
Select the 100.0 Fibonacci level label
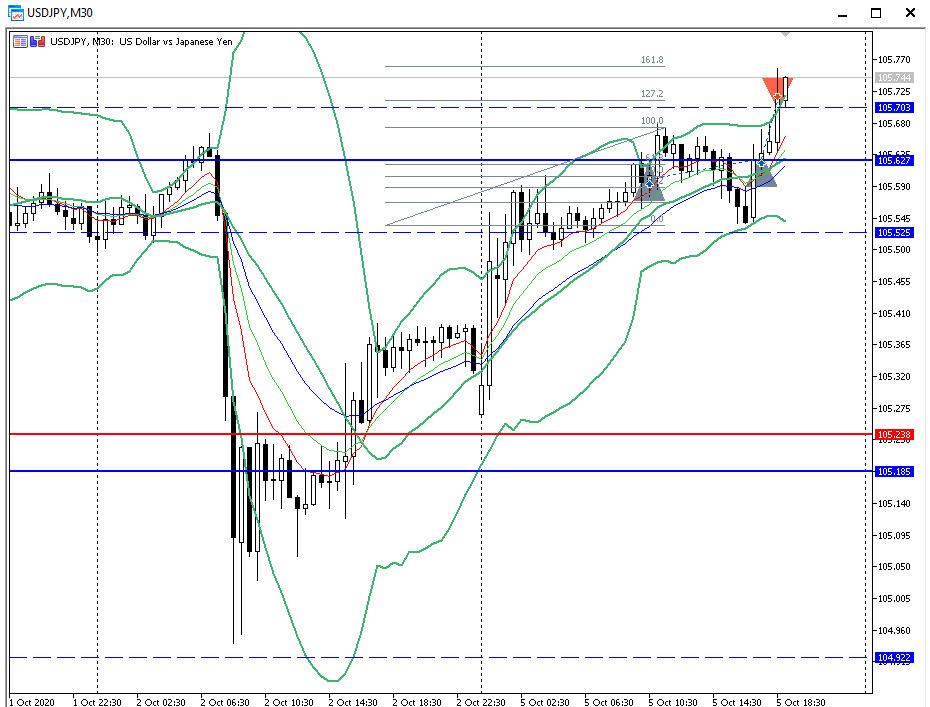coord(652,121)
